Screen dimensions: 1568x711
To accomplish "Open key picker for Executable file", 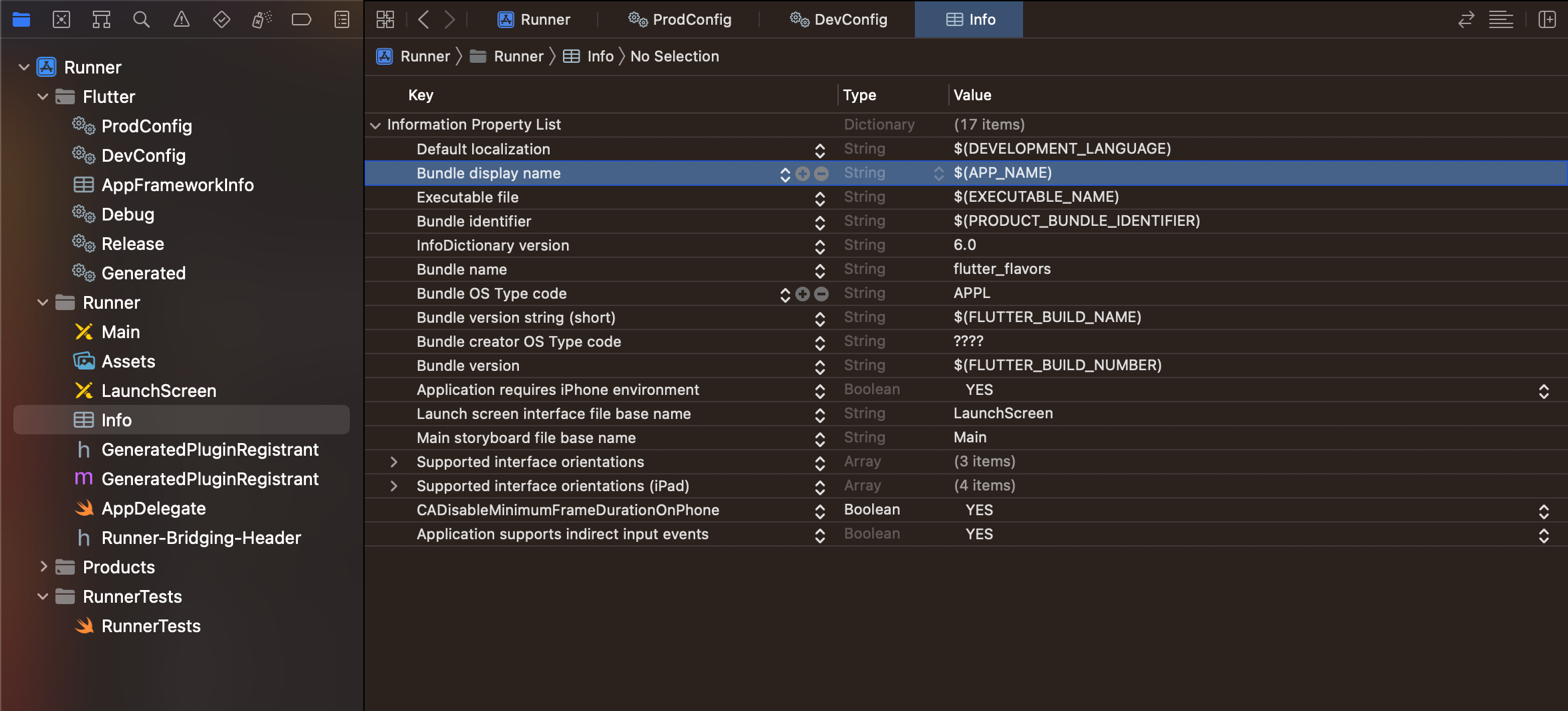I will point(820,198).
